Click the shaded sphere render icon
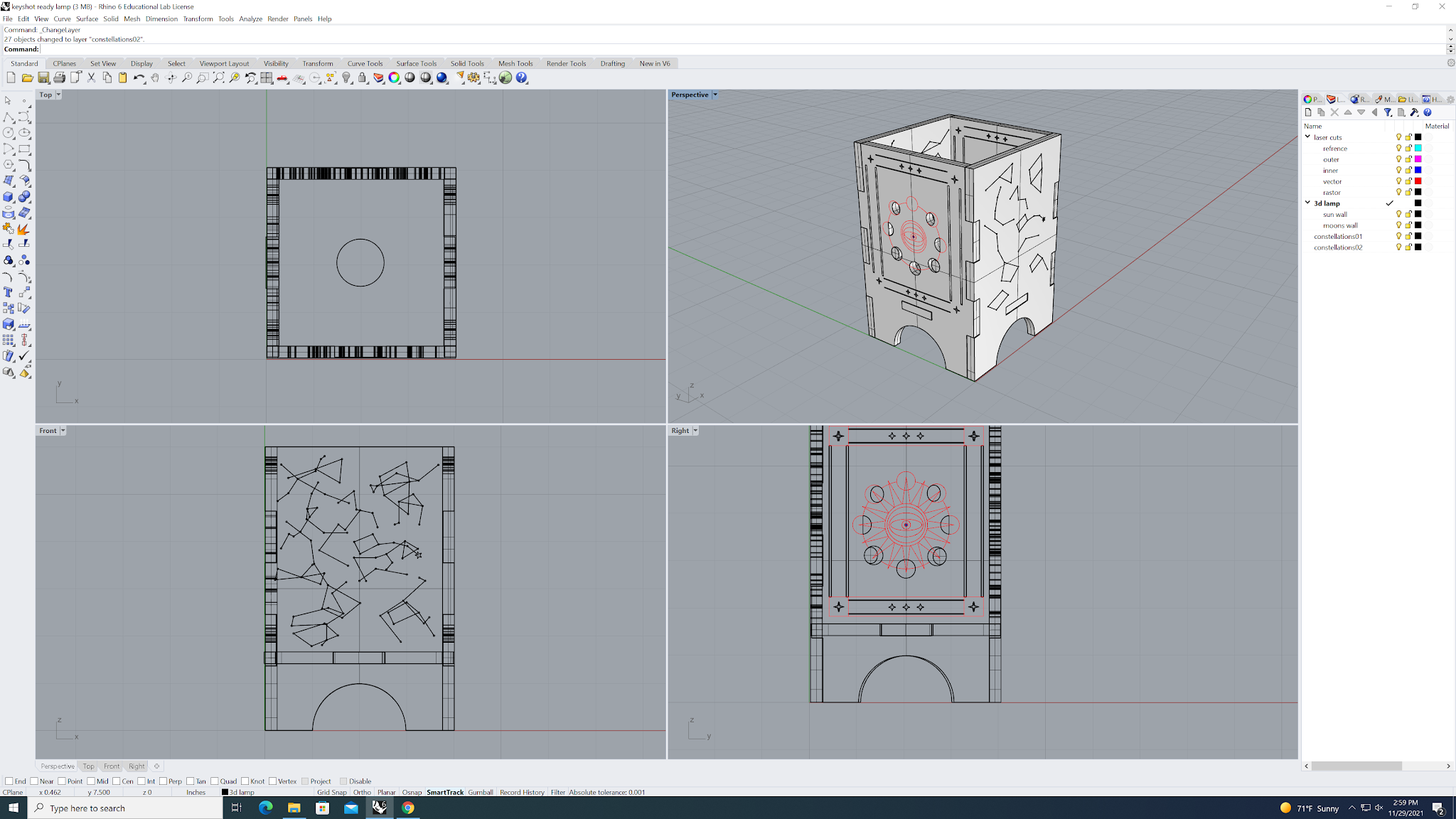The width and height of the screenshot is (1456, 819). point(410,77)
